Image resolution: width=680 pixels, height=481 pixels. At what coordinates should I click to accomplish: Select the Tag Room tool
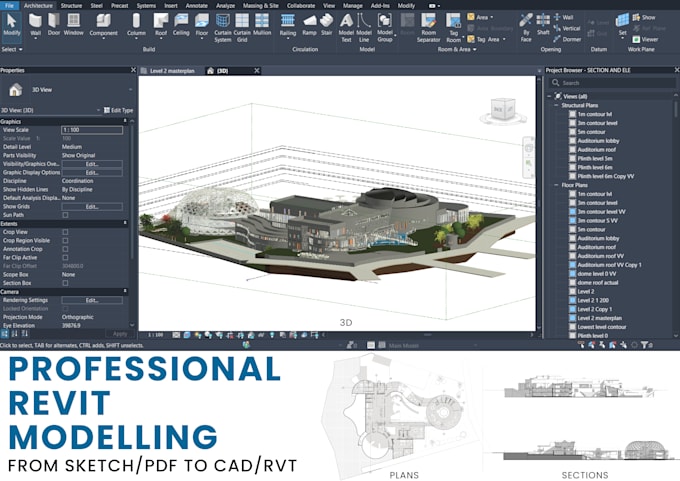[454, 28]
